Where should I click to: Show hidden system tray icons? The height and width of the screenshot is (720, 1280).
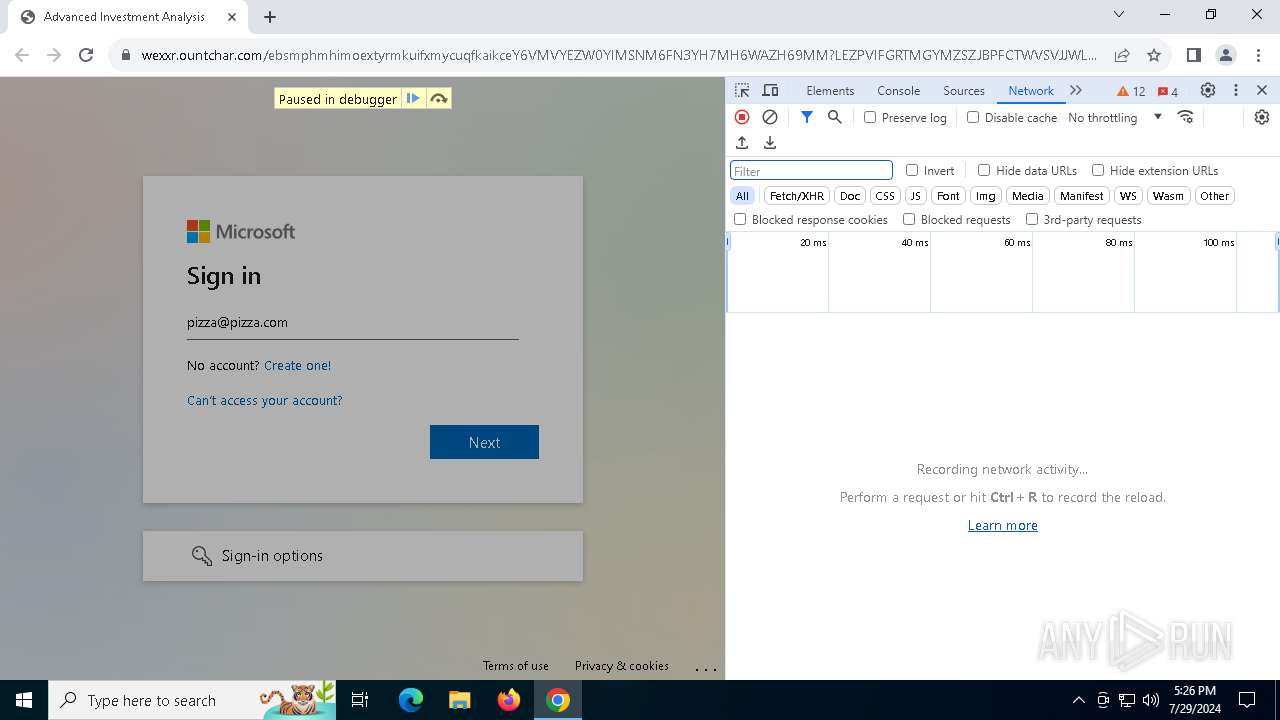tap(1078, 700)
